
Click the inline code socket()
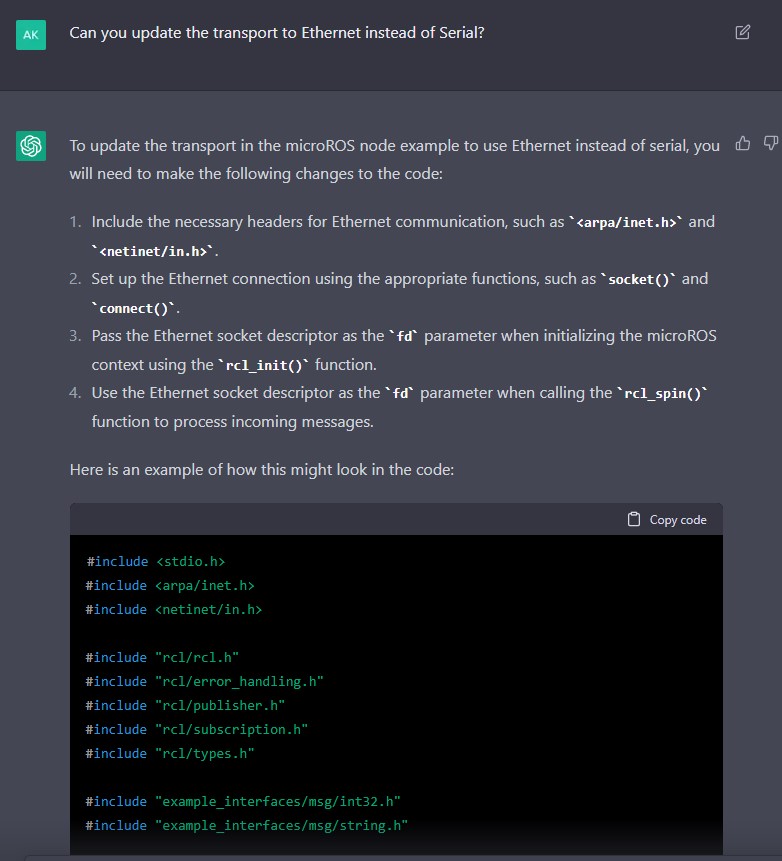coord(638,279)
